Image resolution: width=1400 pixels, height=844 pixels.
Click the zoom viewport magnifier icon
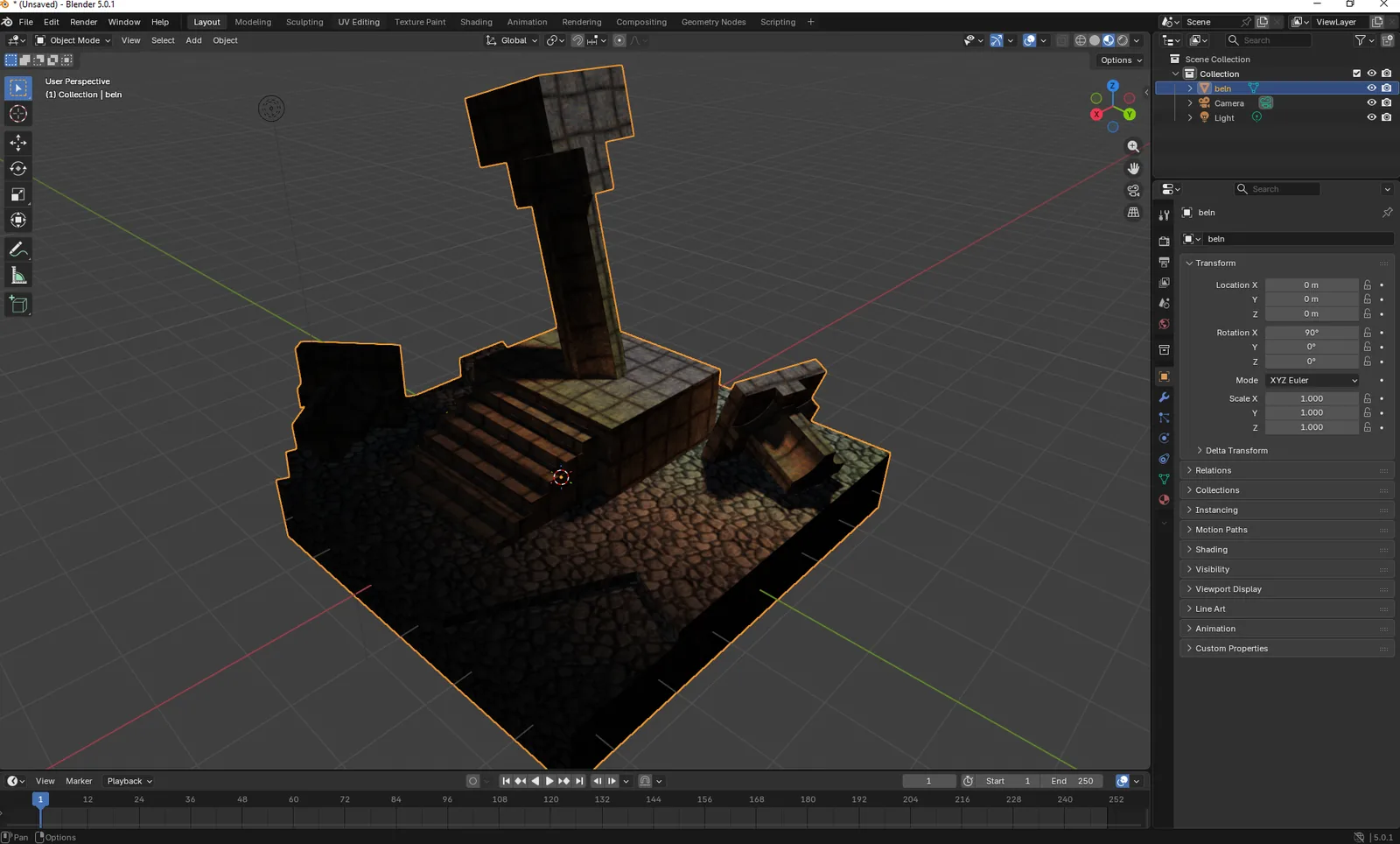[x=1133, y=146]
